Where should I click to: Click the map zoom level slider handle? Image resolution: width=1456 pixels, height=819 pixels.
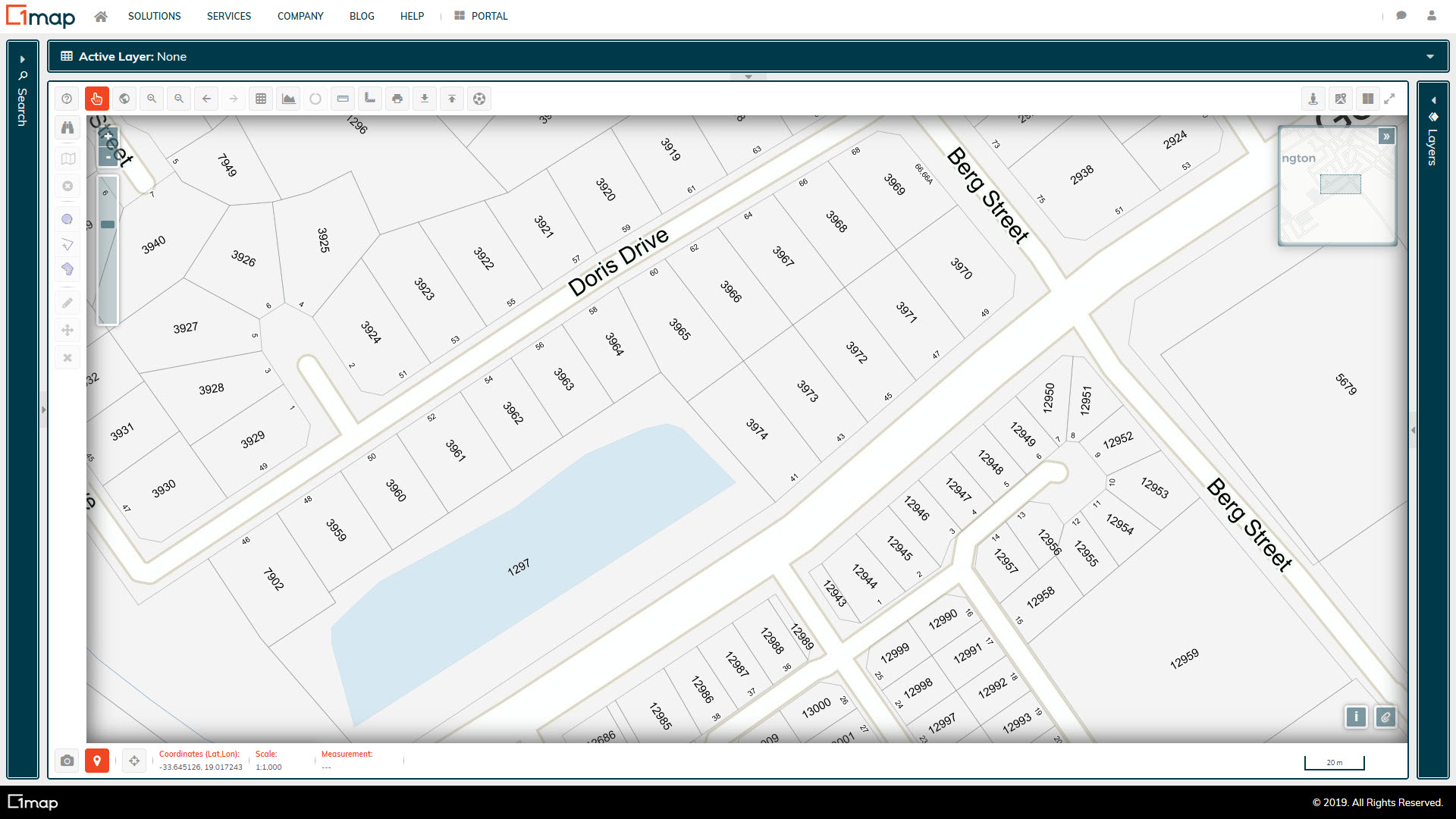click(108, 224)
